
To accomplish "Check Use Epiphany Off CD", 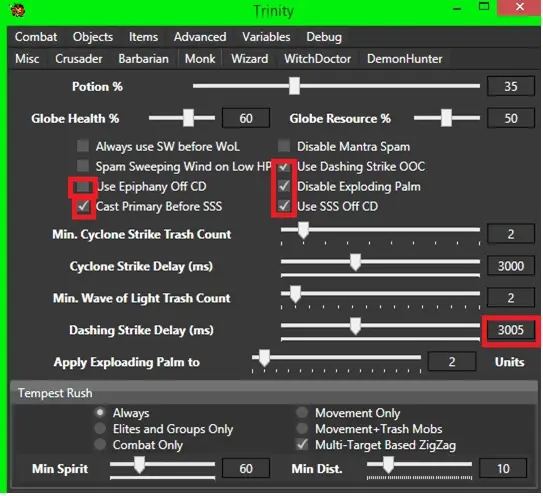I will [x=83, y=187].
